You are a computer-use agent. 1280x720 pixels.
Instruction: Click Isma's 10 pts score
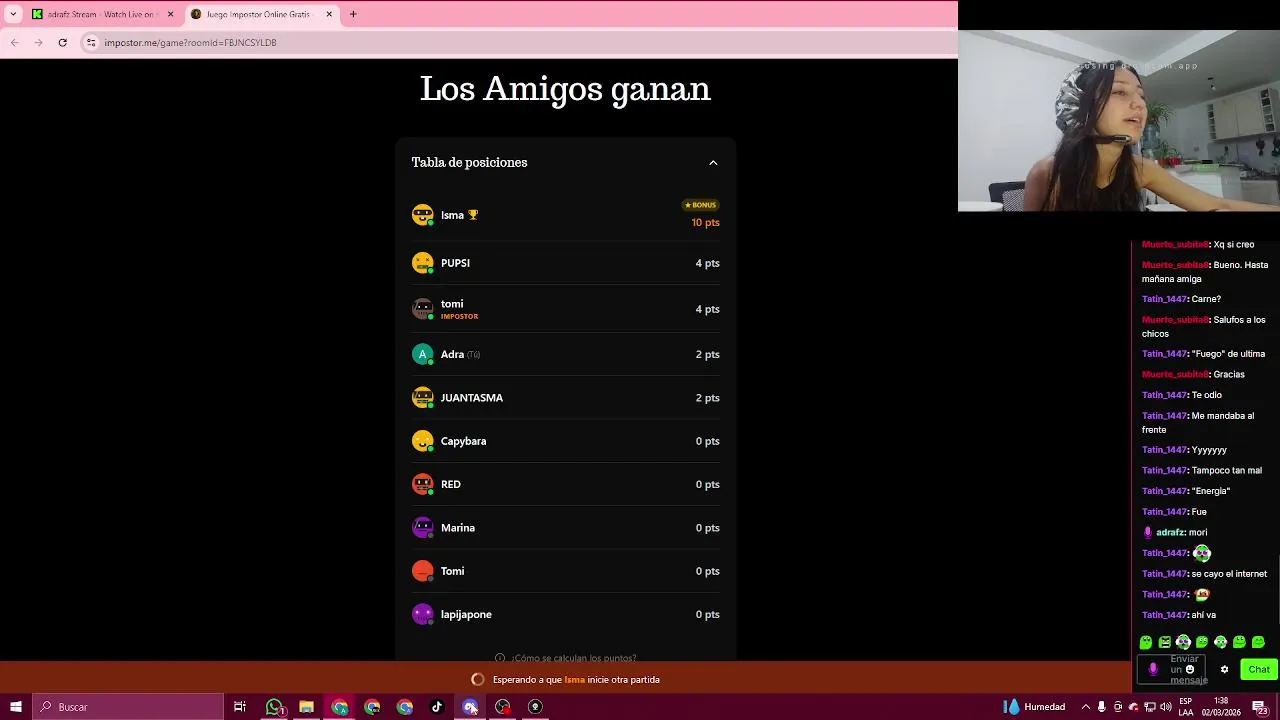[705, 222]
